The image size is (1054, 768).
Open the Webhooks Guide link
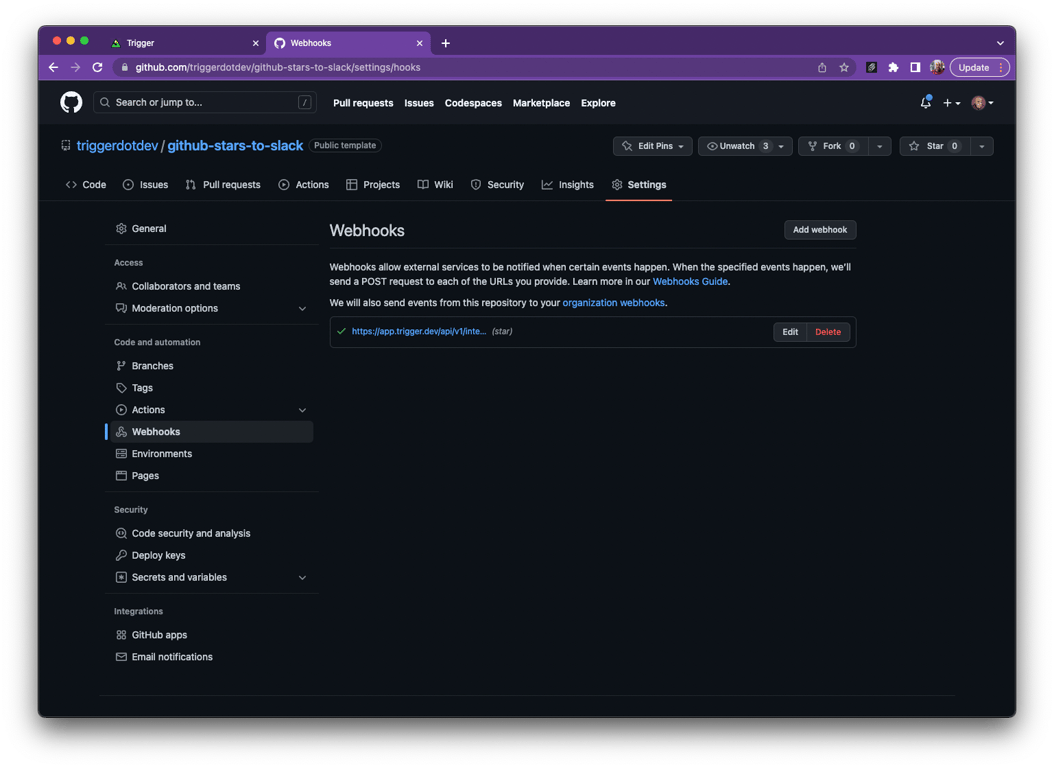coord(690,282)
